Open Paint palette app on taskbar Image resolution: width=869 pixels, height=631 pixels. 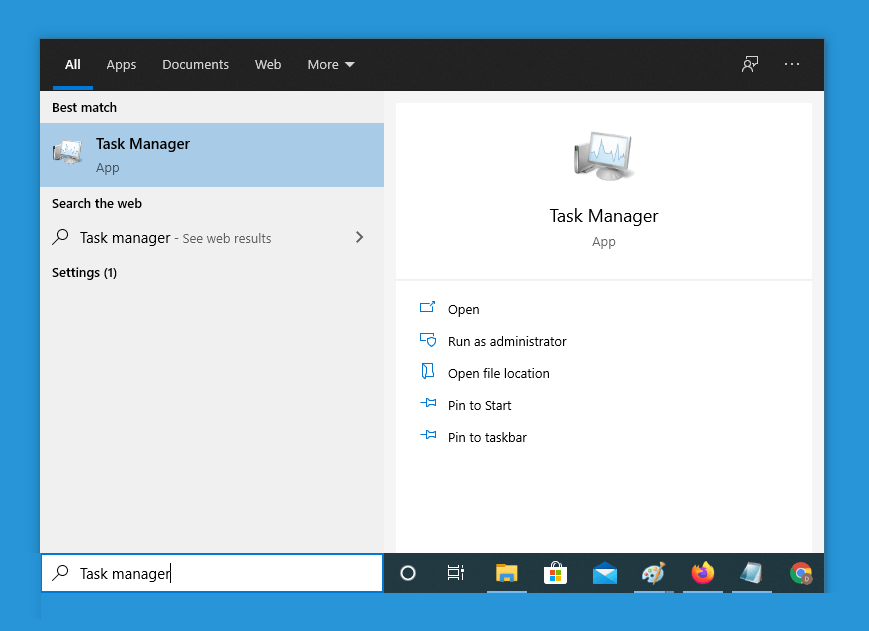pyautogui.click(x=653, y=573)
